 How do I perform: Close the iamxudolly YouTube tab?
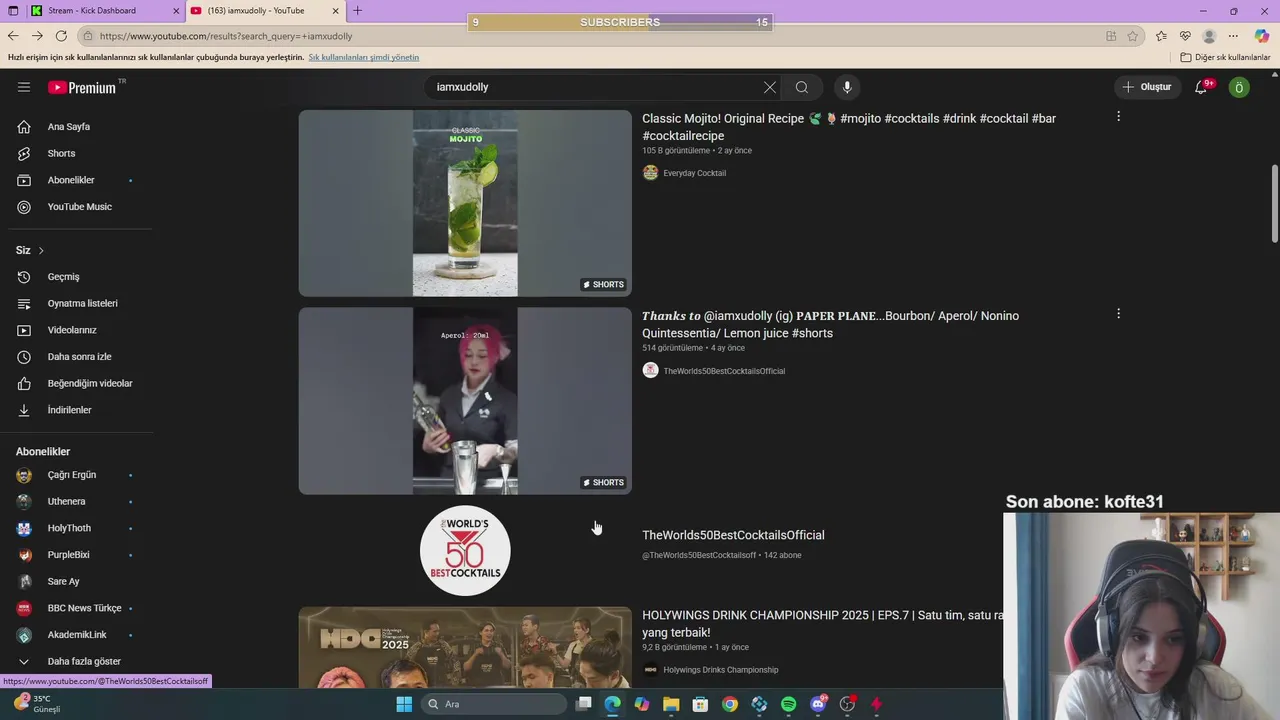pyautogui.click(x=336, y=11)
